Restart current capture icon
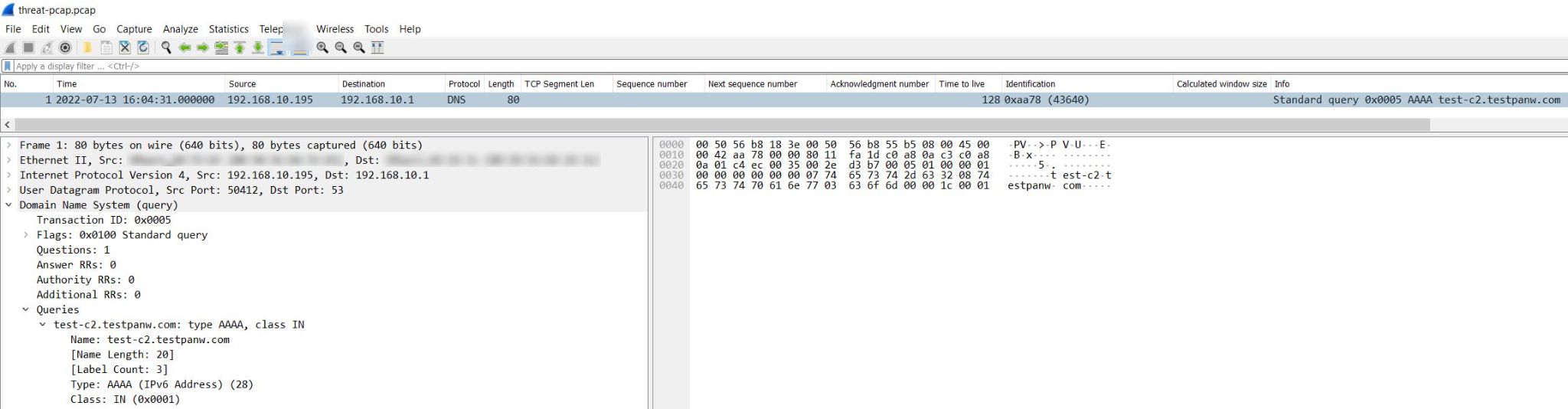 [47, 47]
